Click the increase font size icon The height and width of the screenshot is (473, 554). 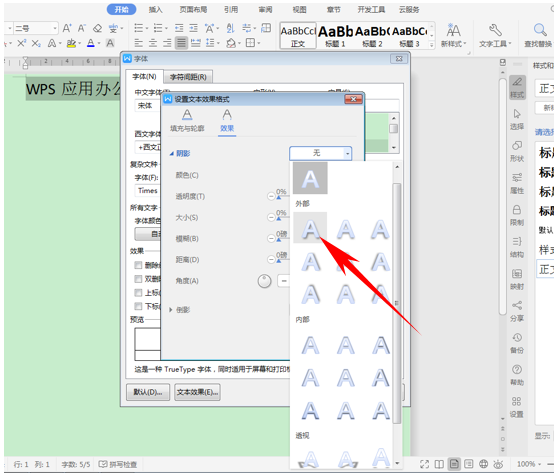(67, 28)
